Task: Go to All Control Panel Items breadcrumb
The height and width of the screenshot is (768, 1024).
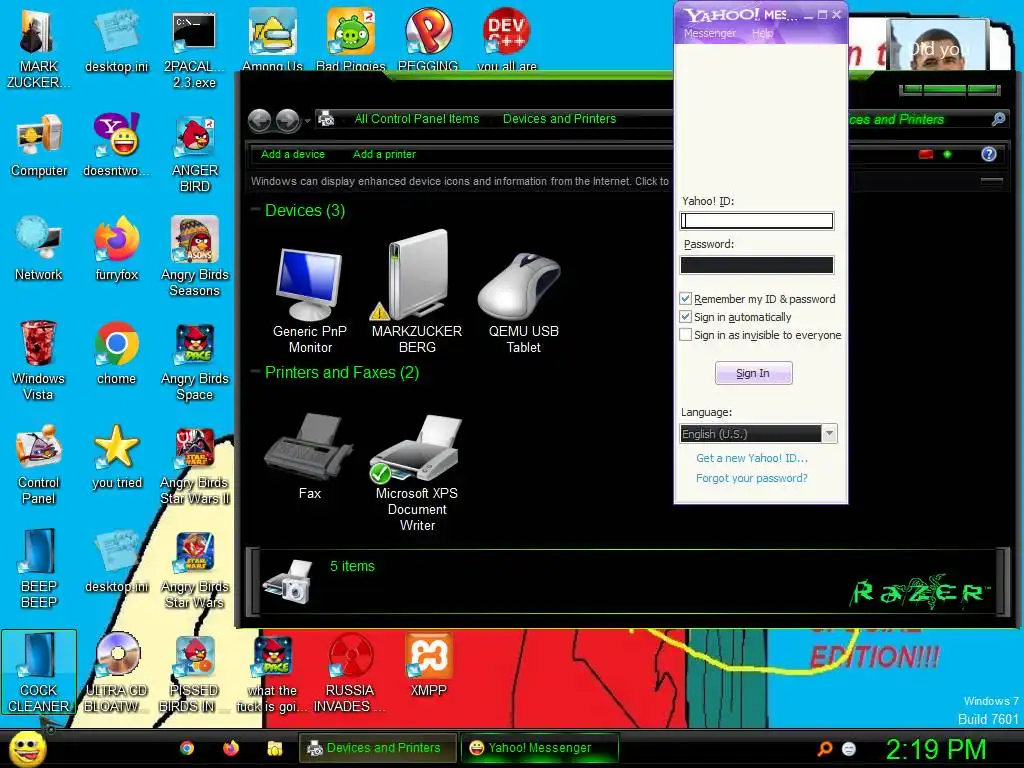Action: pyautogui.click(x=417, y=119)
